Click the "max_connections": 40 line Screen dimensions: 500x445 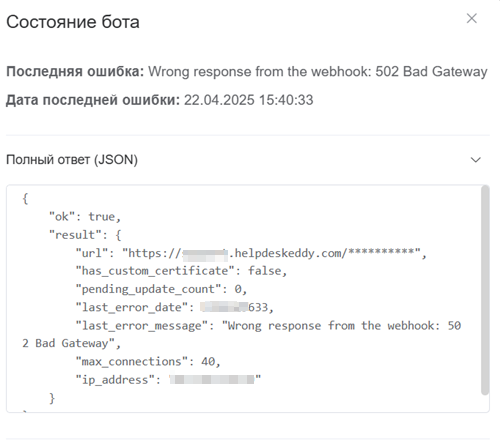point(148,362)
